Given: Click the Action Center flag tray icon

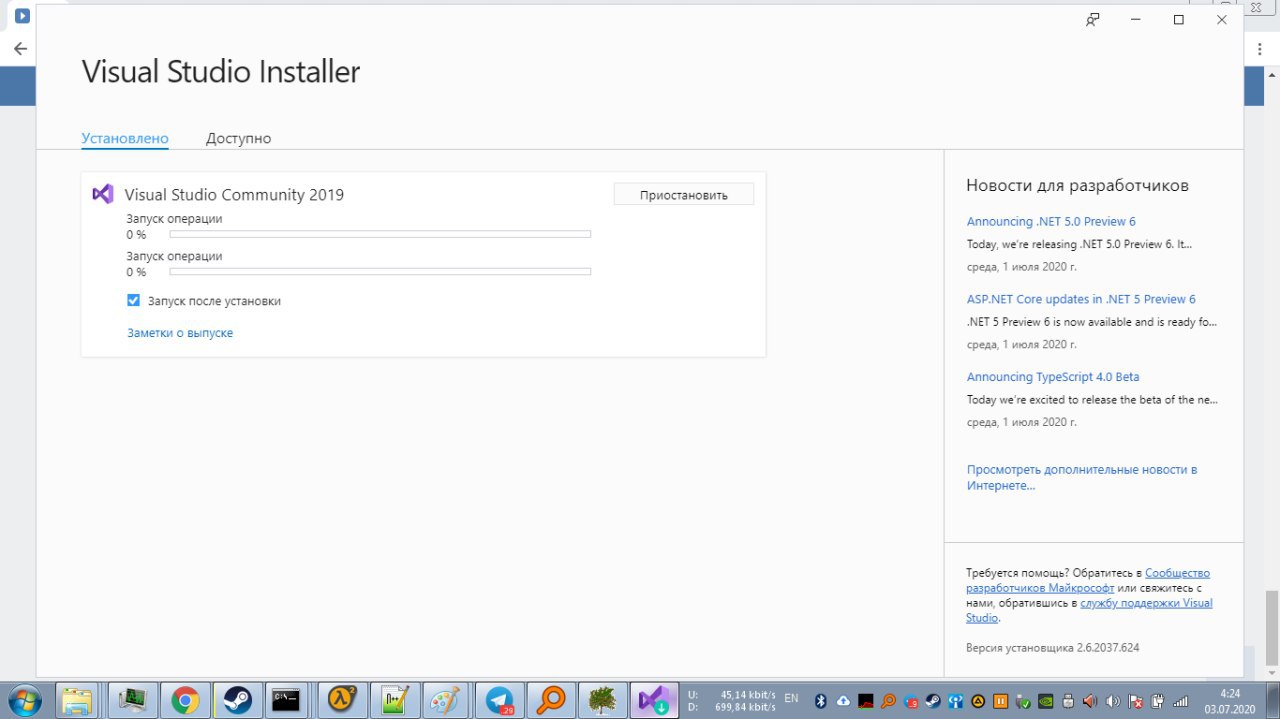Looking at the screenshot, I should pos(1135,701).
